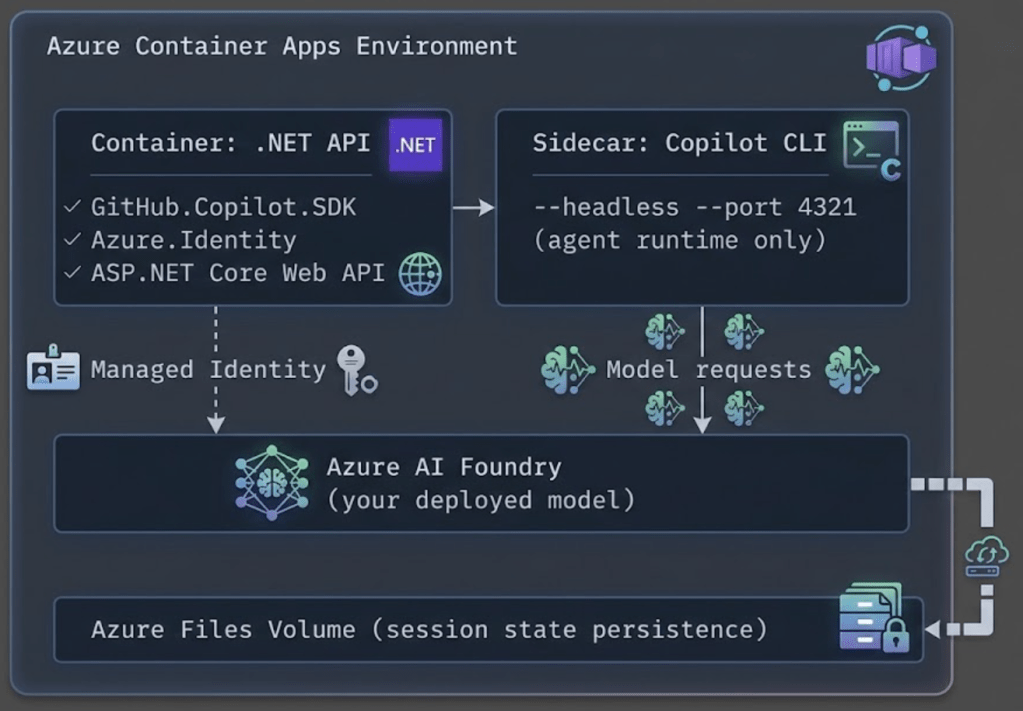Select the Copilot CLI terminal icon

[871, 150]
